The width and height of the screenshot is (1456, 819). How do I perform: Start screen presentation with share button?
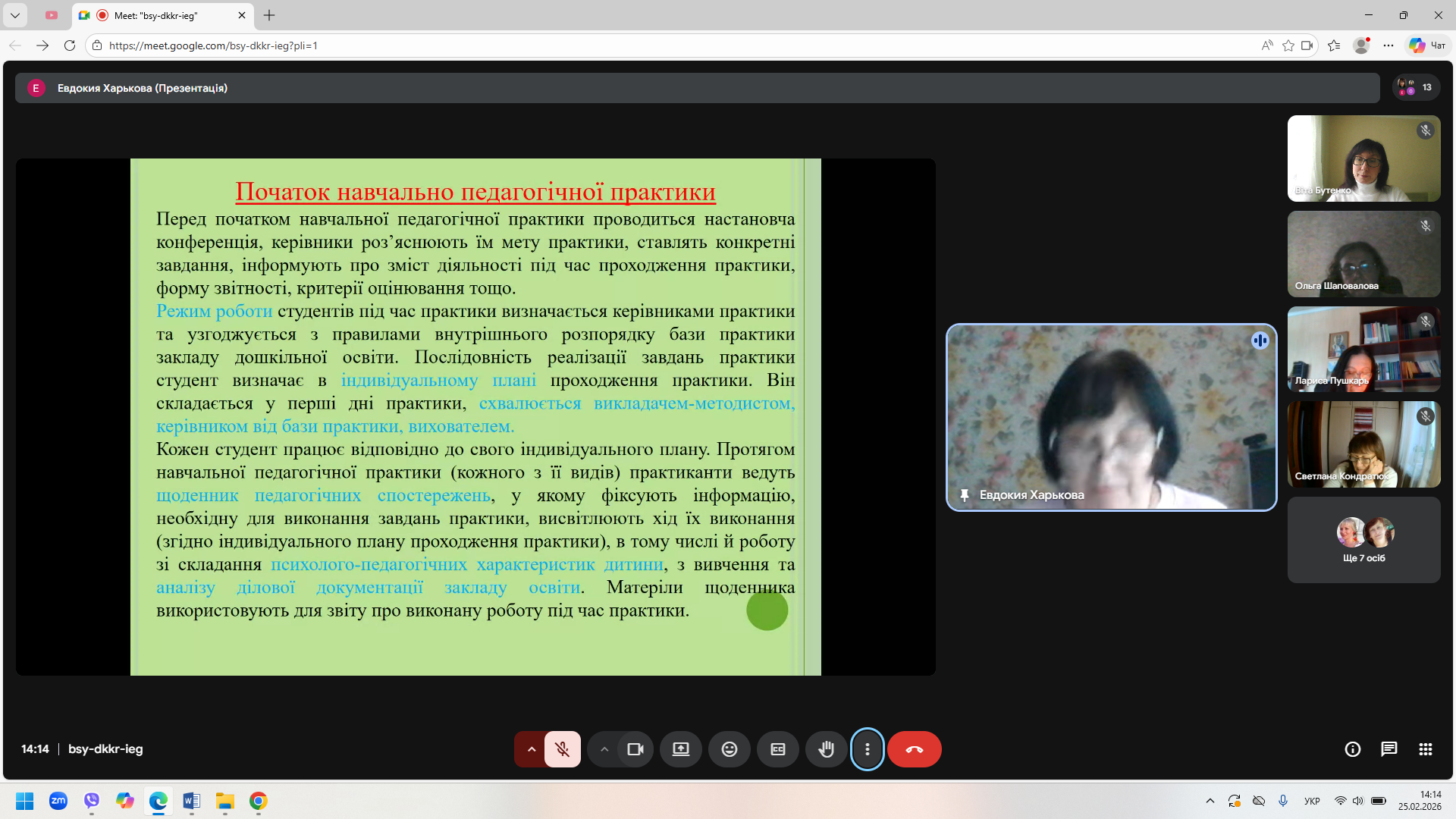point(680,749)
